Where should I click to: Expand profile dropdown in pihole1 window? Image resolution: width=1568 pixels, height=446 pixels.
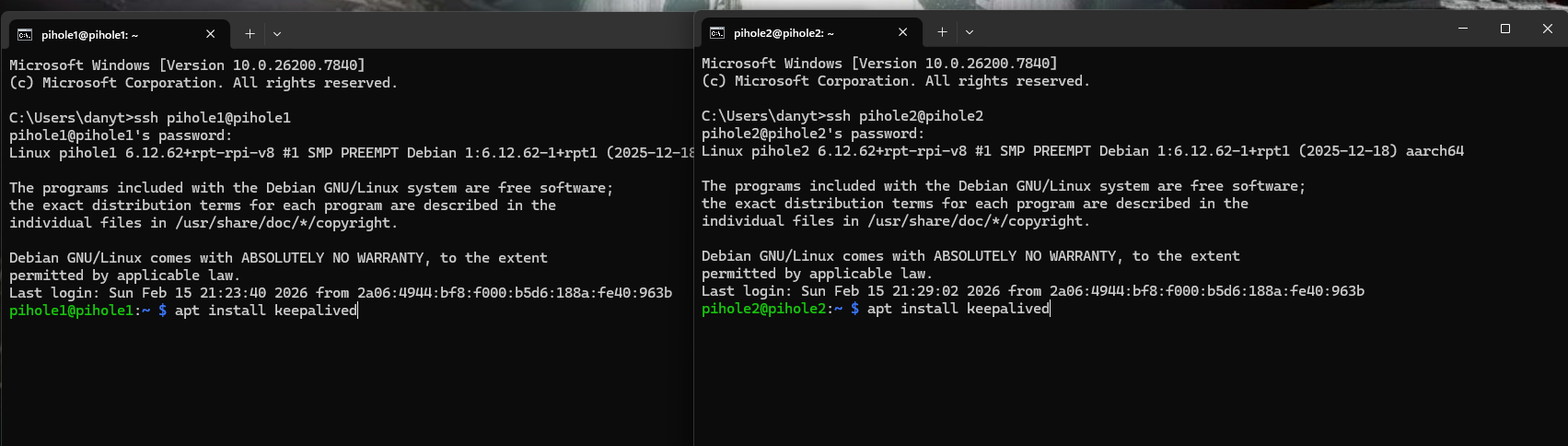click(x=277, y=34)
